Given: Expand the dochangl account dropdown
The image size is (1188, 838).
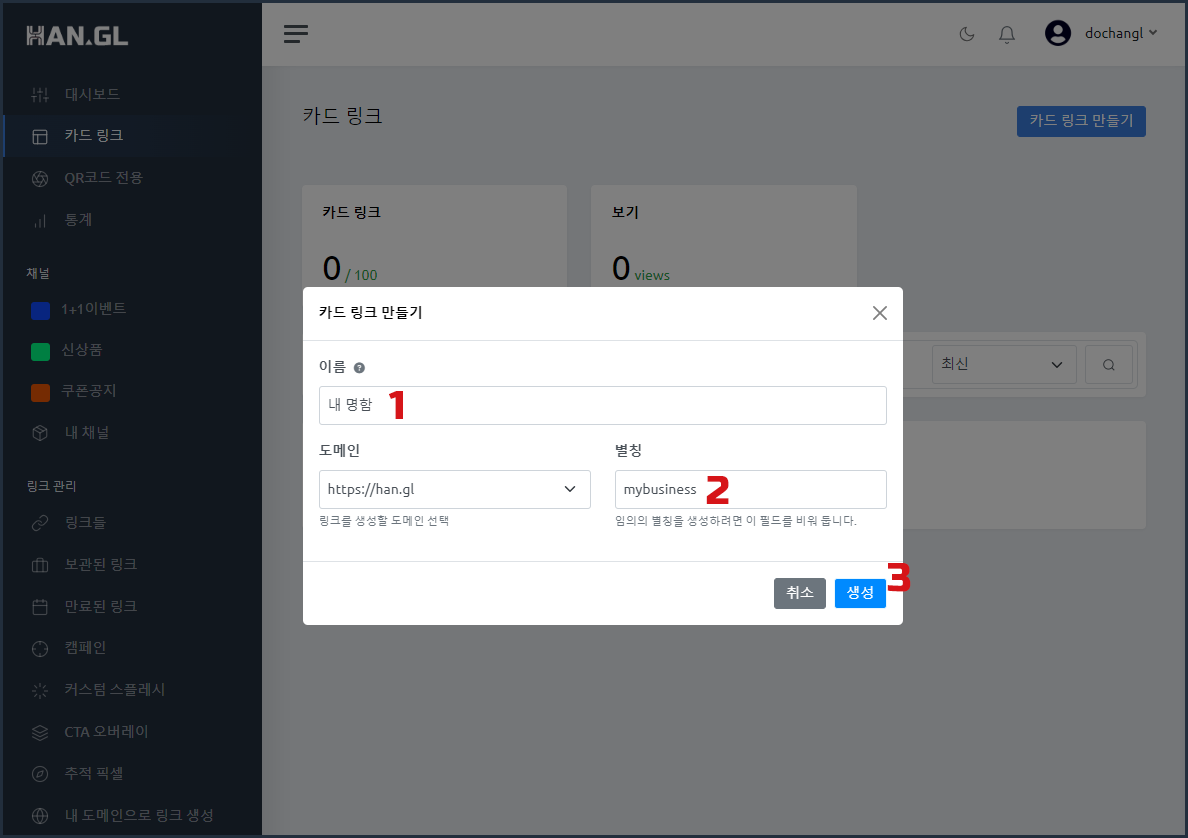Looking at the screenshot, I should coord(1121,33).
